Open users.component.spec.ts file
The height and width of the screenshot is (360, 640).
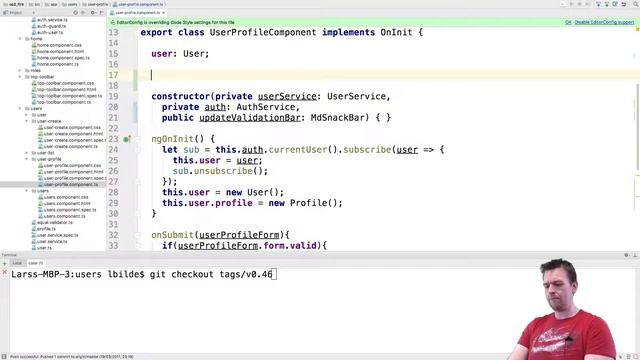click(x=67, y=210)
